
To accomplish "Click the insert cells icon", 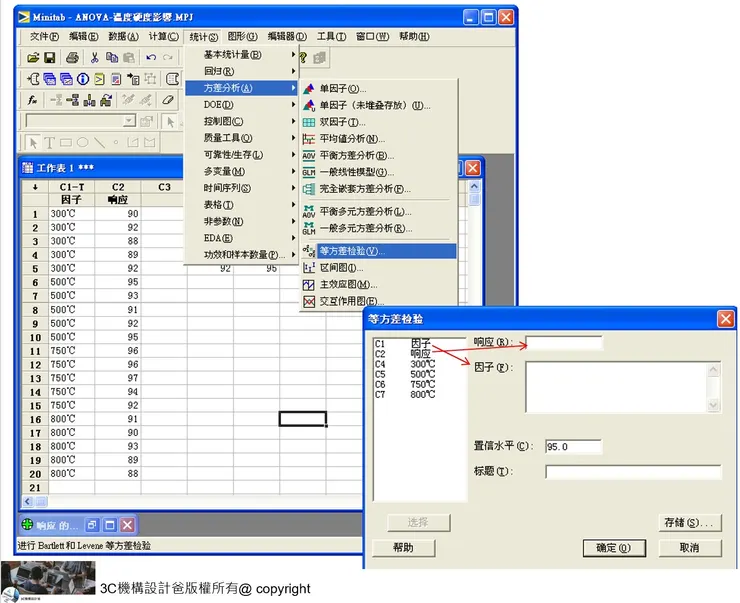I will click(x=56, y=100).
